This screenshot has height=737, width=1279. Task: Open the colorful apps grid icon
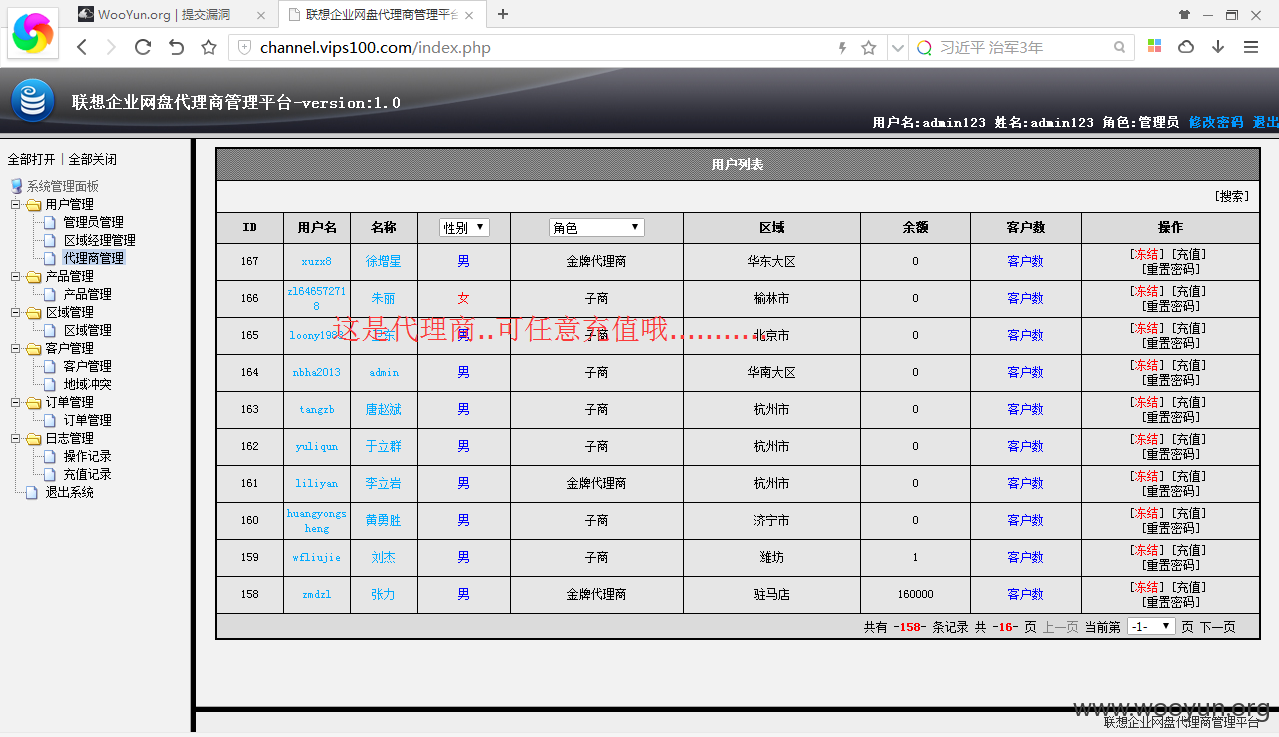[x=1154, y=47]
